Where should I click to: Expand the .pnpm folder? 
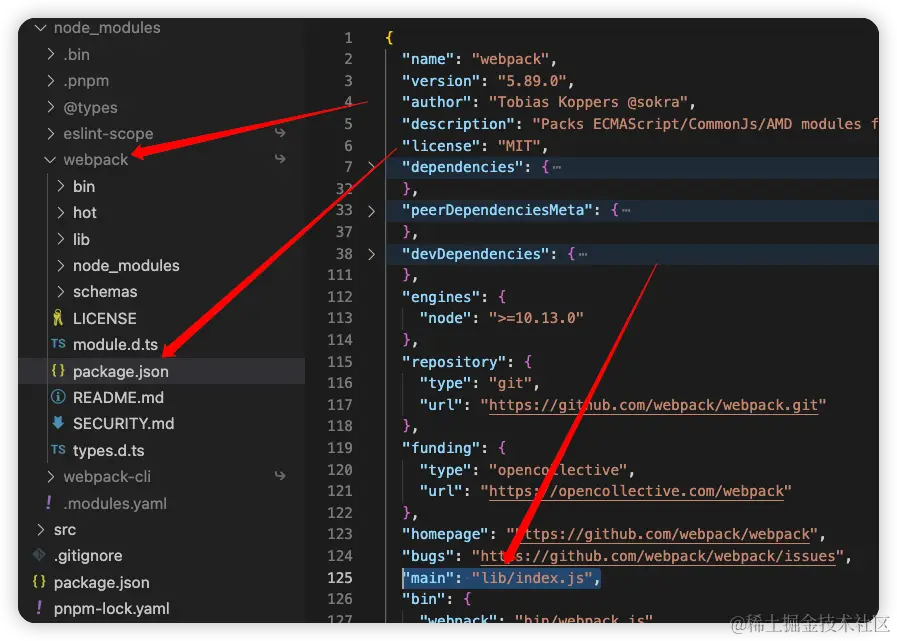click(x=51, y=81)
